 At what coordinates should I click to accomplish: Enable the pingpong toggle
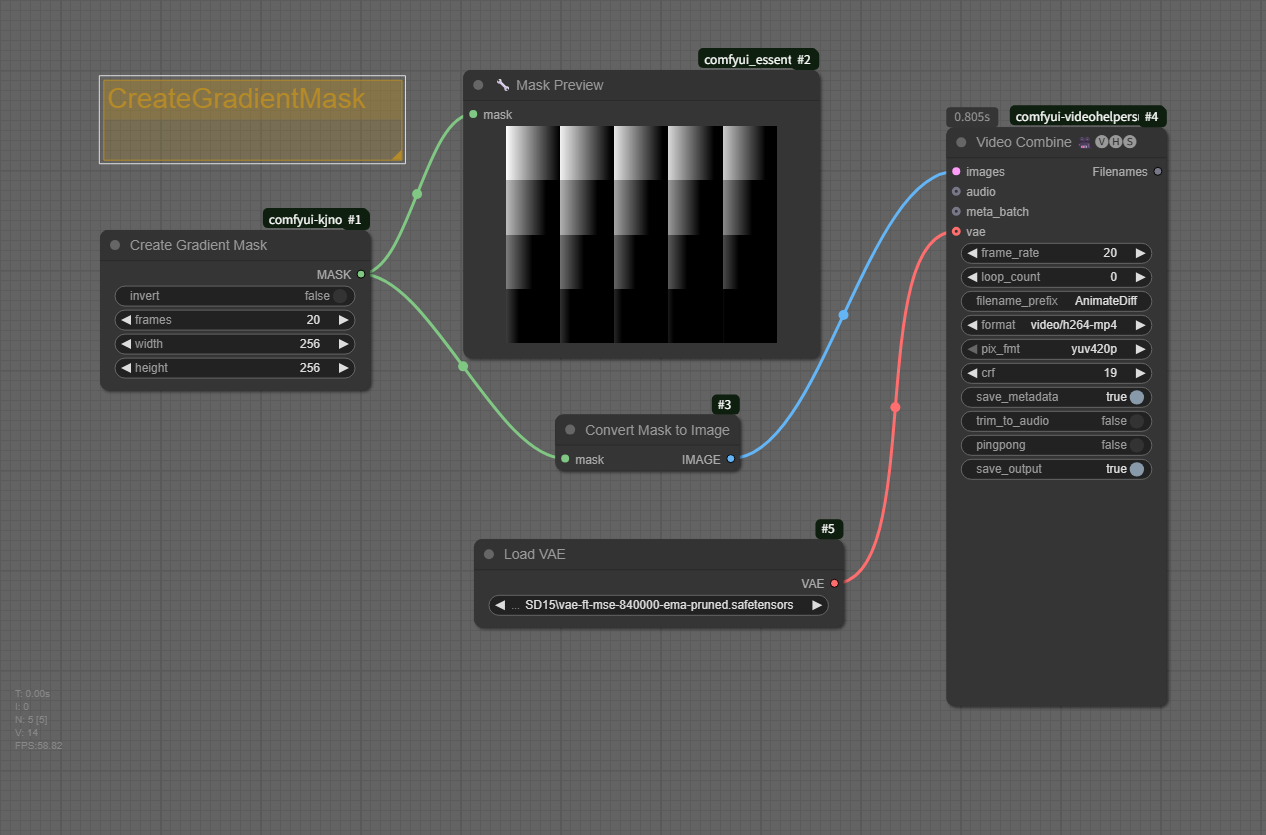coord(1136,445)
